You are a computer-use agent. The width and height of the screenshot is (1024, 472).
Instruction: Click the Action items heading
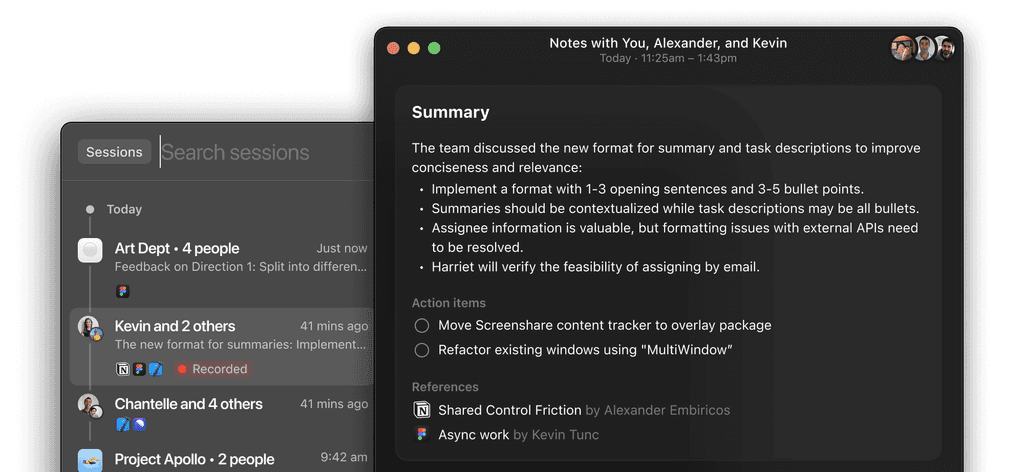coord(449,303)
